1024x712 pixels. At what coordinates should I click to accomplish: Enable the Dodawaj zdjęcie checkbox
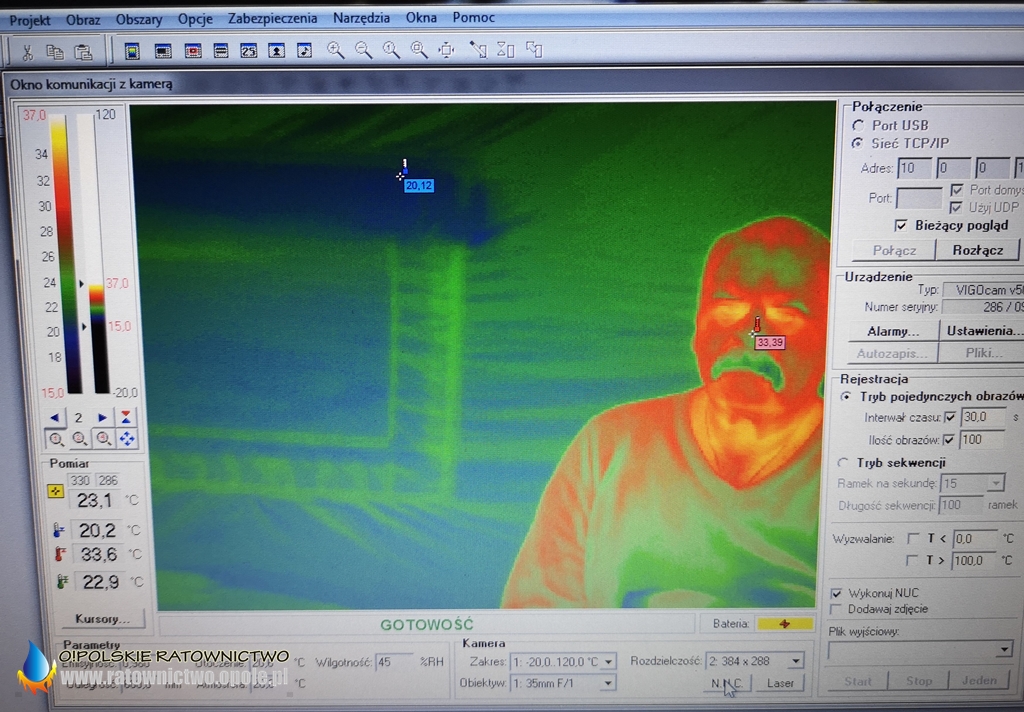836,609
